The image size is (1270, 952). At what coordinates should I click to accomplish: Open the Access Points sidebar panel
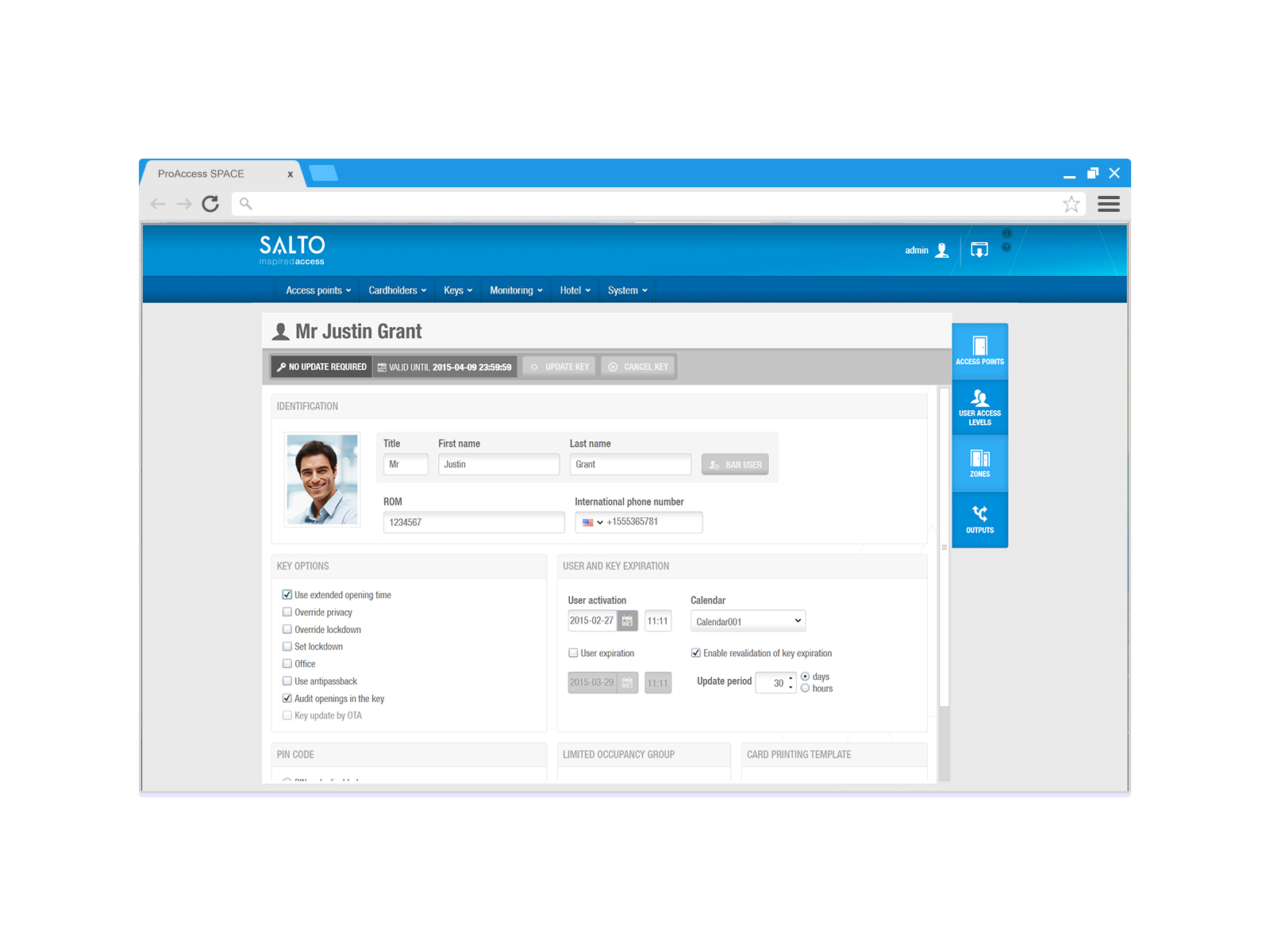click(979, 349)
